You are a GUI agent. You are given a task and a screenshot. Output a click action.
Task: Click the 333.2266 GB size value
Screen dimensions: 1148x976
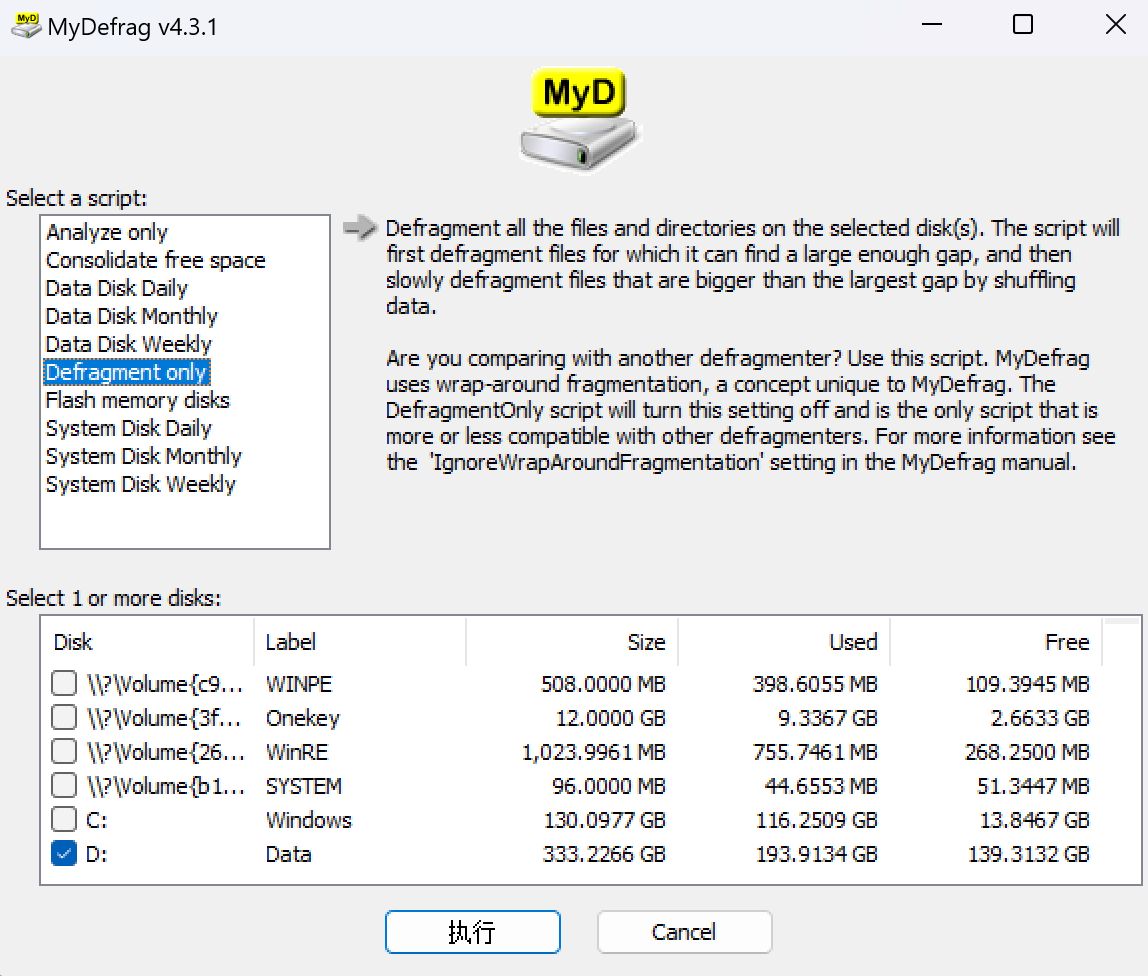tap(604, 854)
